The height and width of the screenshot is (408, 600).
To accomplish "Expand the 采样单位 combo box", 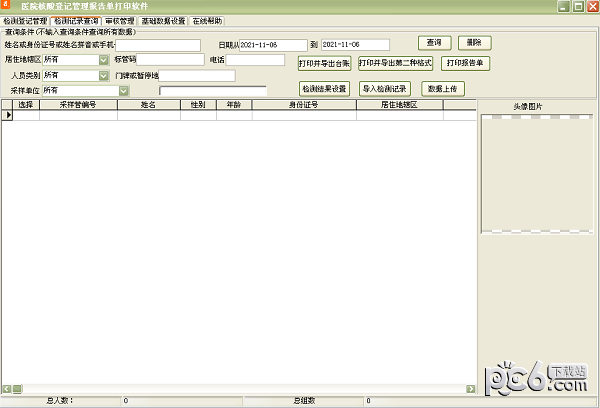I will (124, 91).
